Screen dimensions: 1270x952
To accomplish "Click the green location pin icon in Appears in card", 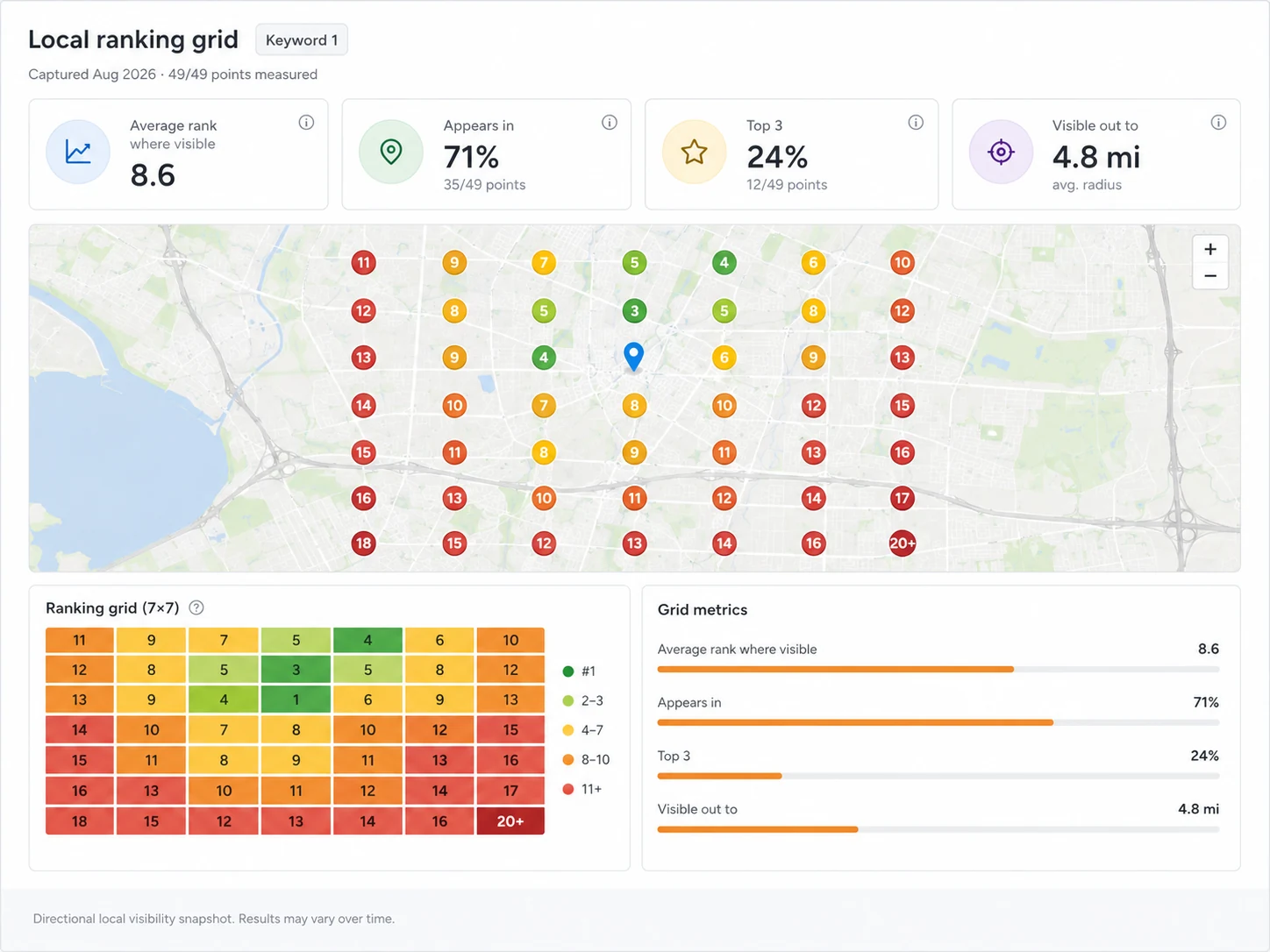I will coord(391,152).
